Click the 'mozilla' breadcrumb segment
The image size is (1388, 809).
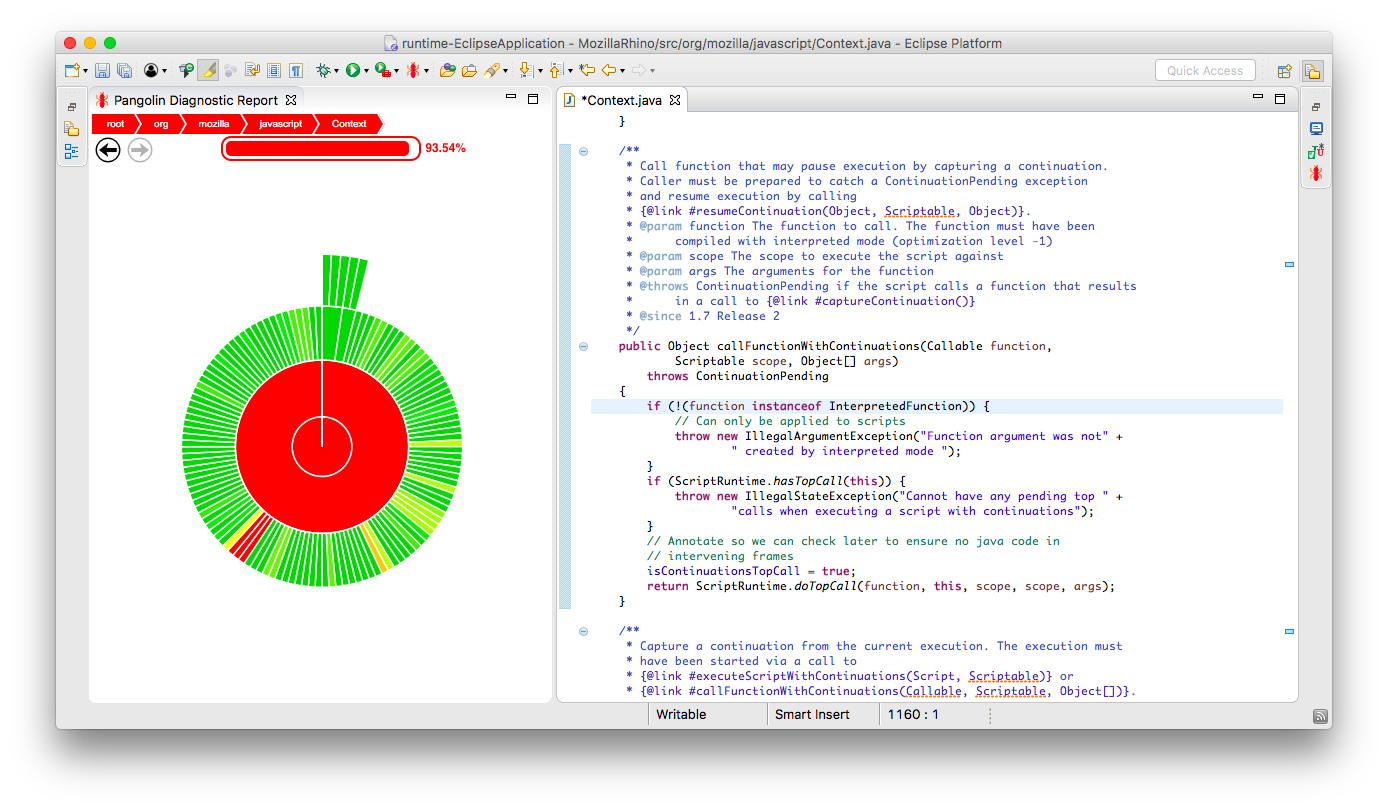click(213, 124)
